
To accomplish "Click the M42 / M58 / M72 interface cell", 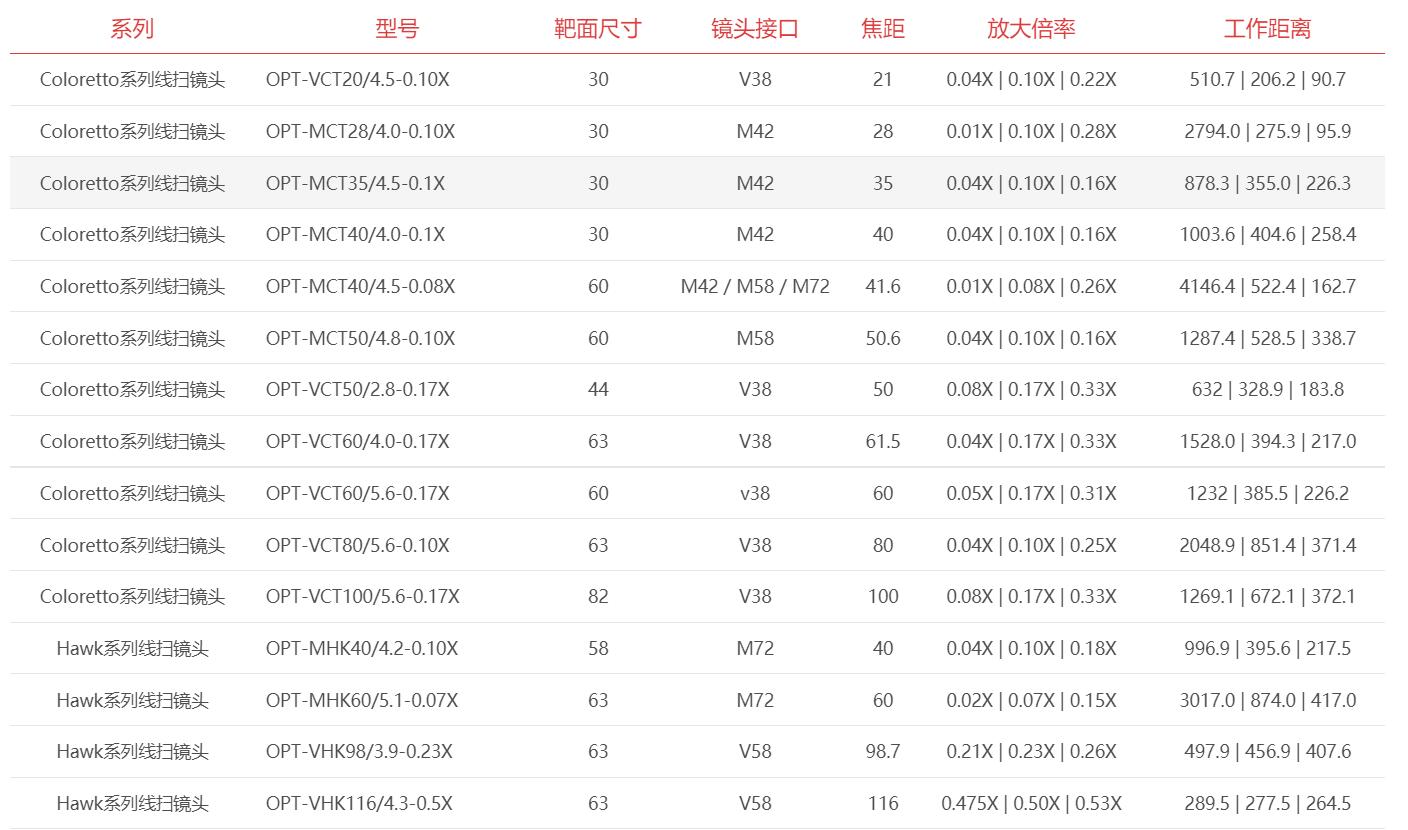I will pos(755,286).
